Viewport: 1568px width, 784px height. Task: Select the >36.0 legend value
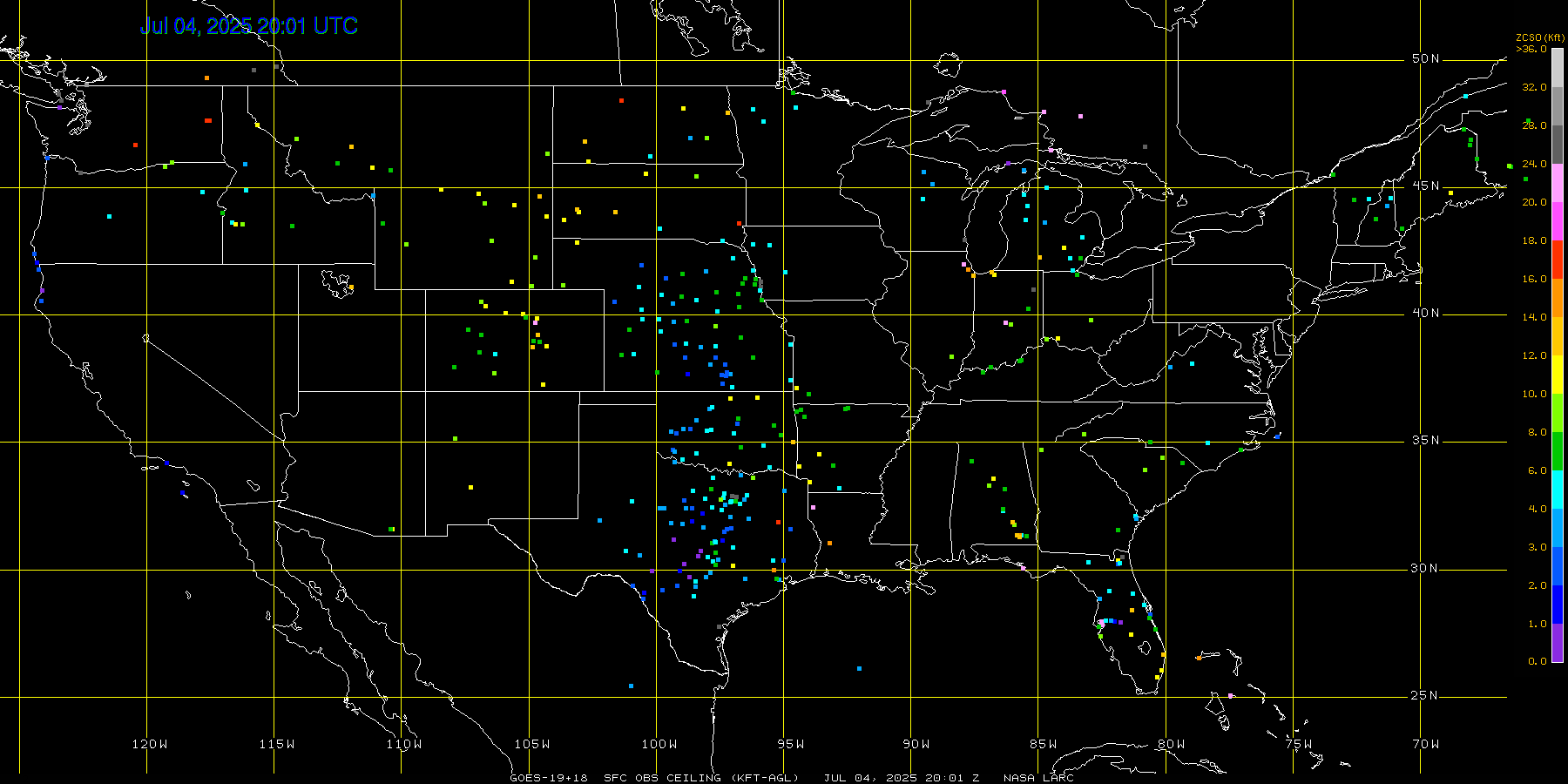pos(1531,49)
